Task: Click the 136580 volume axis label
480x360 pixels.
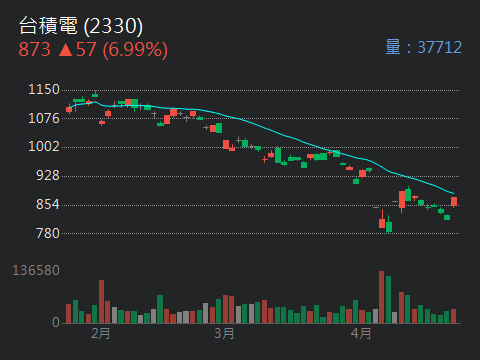Action: click(x=36, y=270)
